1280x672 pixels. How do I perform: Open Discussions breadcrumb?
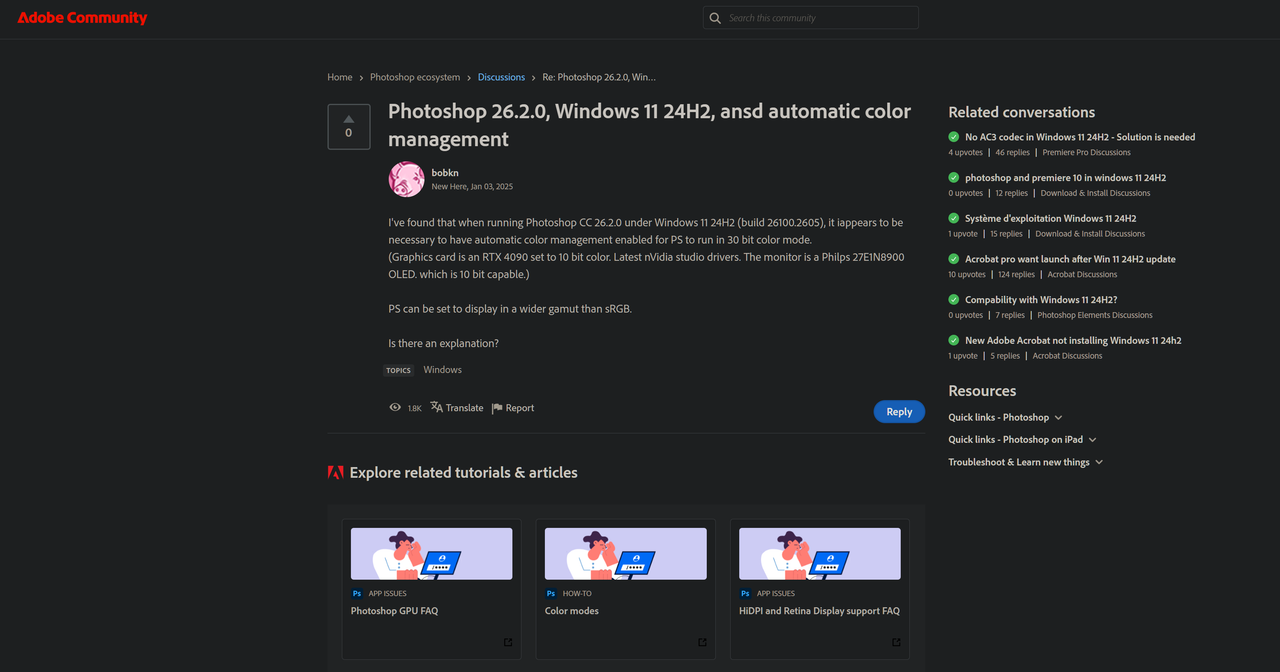click(x=501, y=77)
